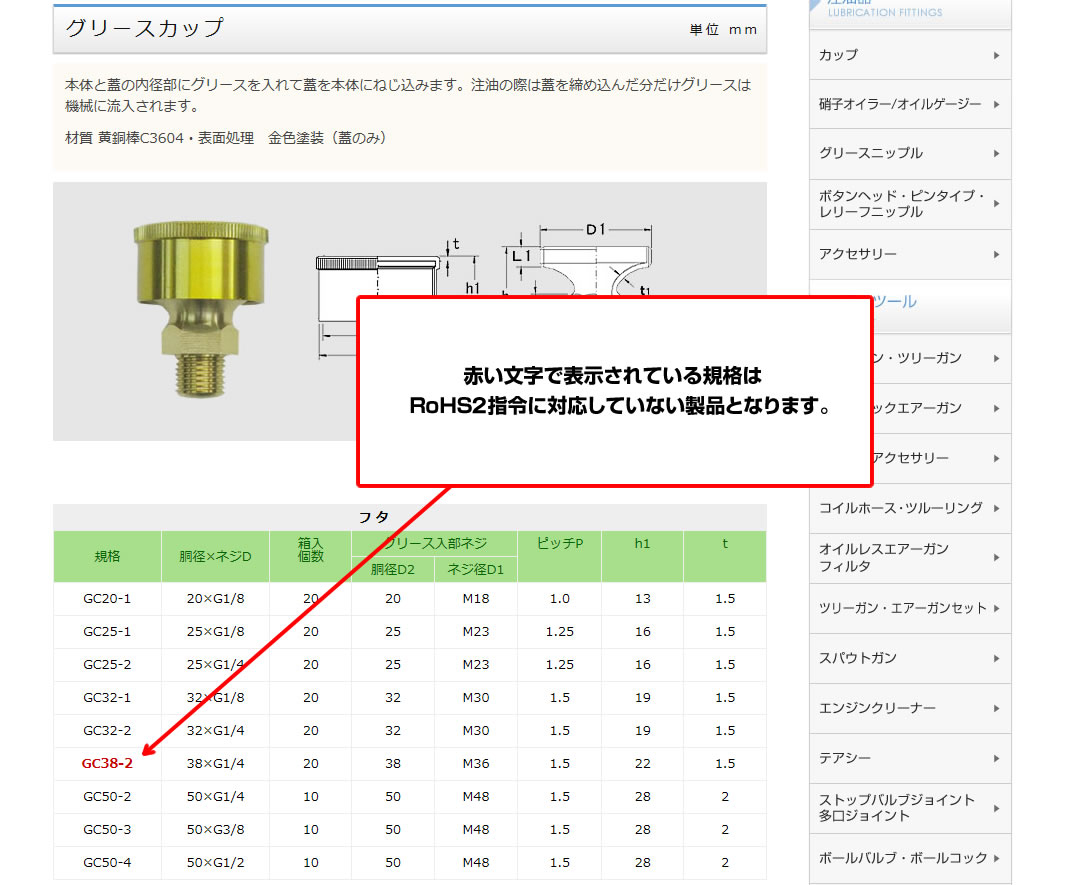Image resolution: width=1073 pixels, height=885 pixels.
Task: Click the 胴径D2 column header
Action: coord(393,569)
